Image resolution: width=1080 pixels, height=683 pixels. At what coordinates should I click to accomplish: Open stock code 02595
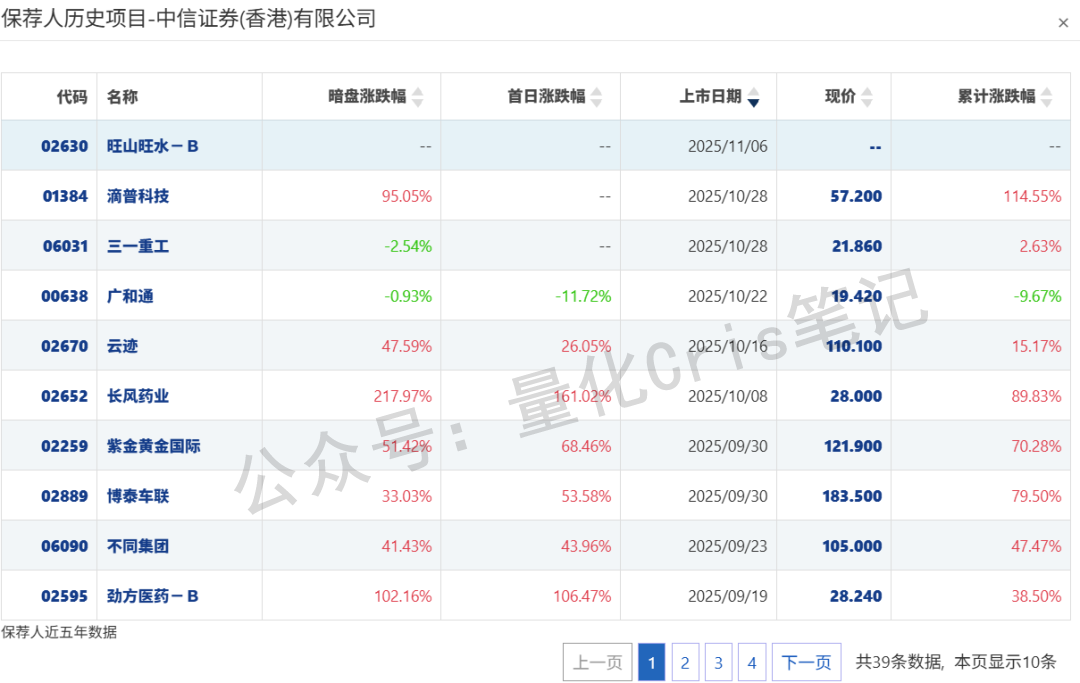pos(65,596)
